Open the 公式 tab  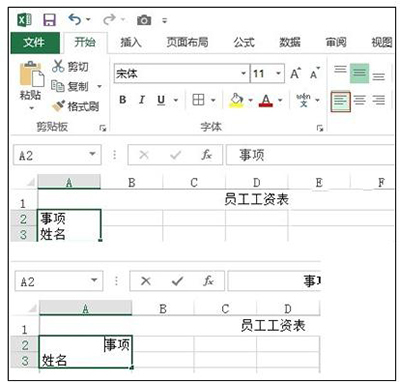(x=244, y=42)
